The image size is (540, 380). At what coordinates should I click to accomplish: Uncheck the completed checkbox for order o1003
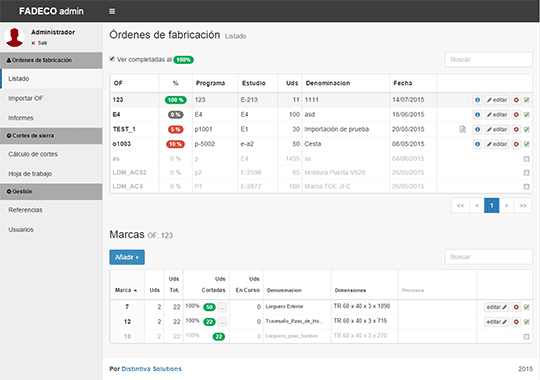click(x=527, y=144)
